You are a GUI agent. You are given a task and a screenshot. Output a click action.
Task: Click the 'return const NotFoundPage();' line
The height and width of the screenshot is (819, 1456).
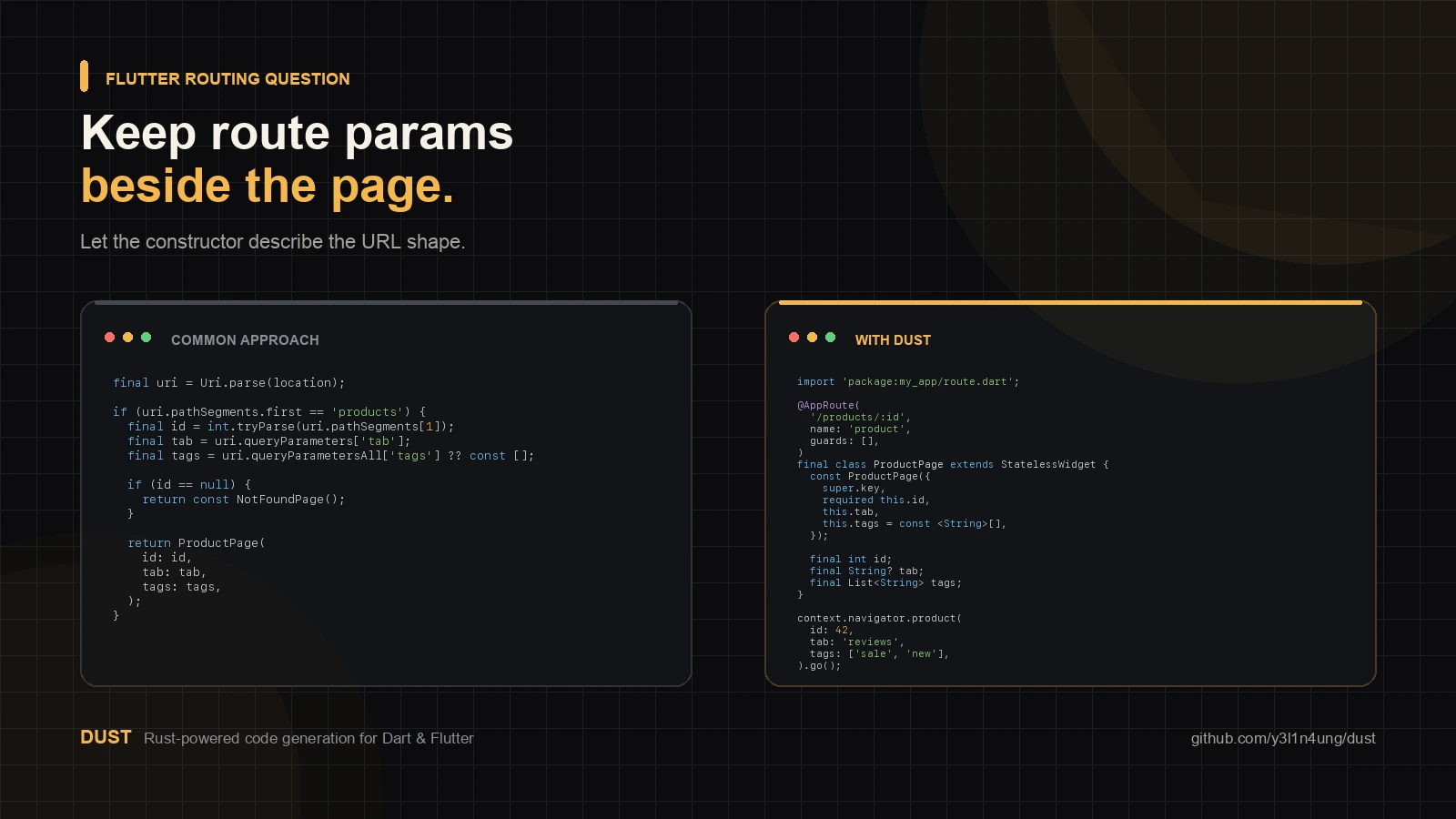point(243,500)
